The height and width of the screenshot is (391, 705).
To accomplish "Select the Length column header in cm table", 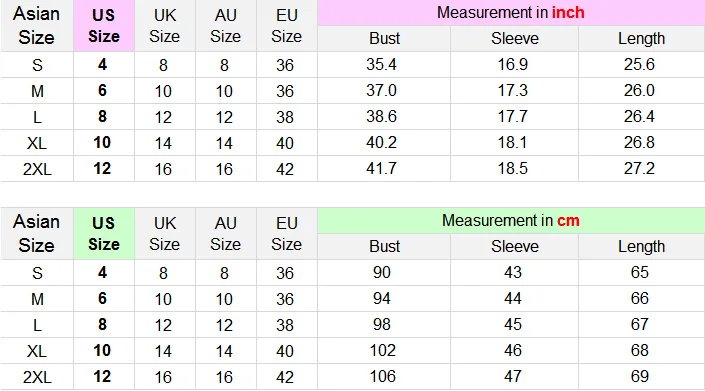I will [x=641, y=246].
